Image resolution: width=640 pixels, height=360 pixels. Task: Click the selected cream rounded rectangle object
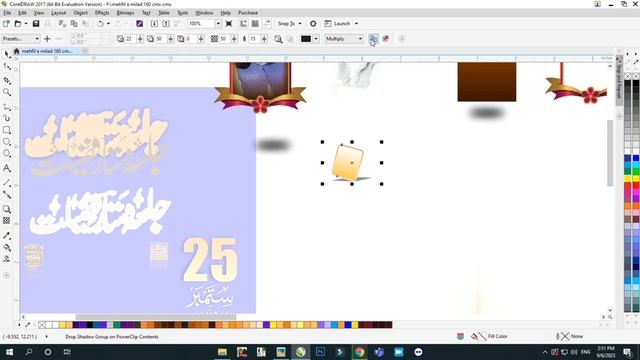348,162
